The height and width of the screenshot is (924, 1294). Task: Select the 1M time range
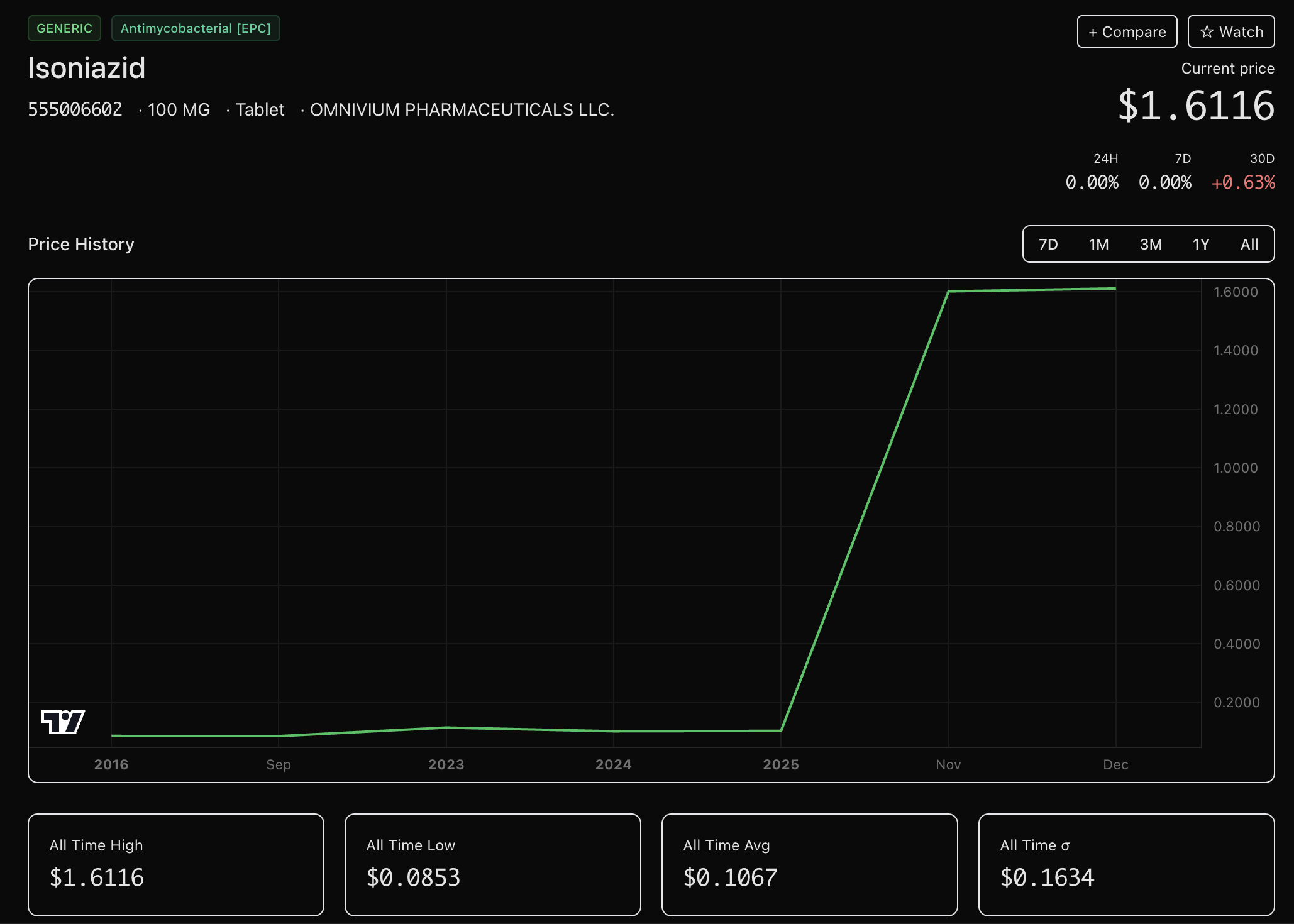(1098, 244)
